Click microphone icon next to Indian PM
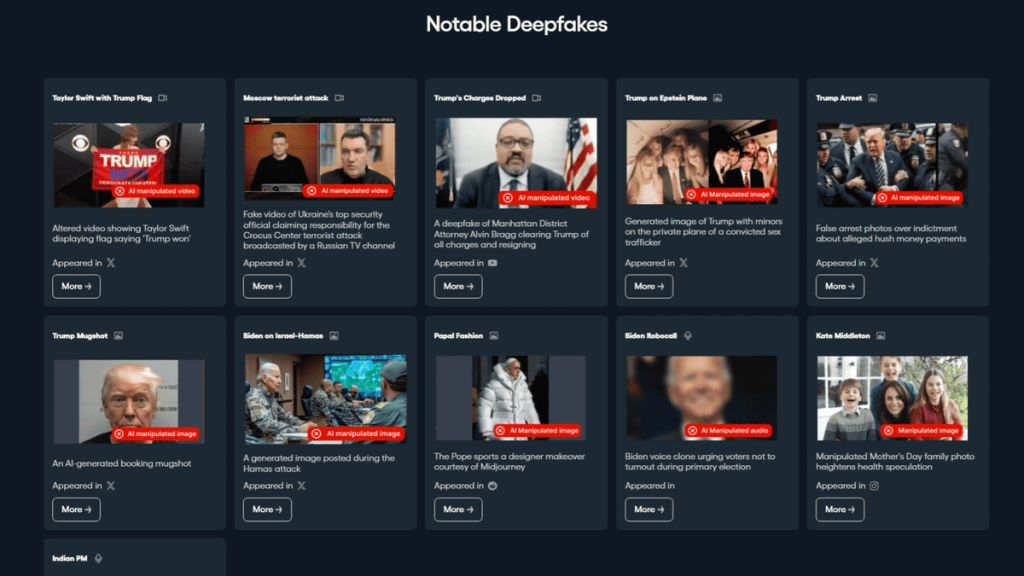1024x576 pixels. pyautogui.click(x=98, y=558)
